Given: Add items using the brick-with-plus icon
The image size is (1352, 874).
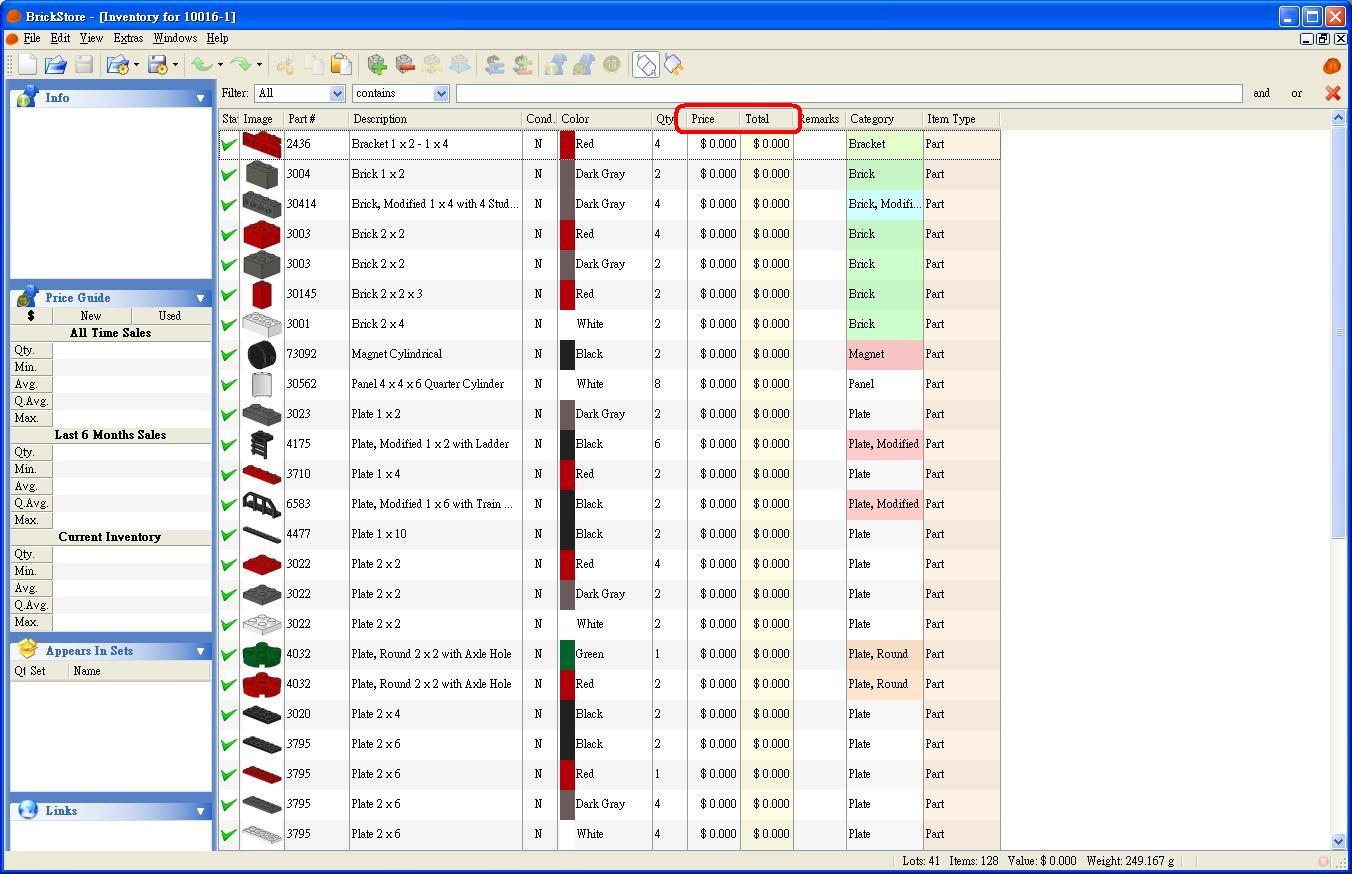Looking at the screenshot, I should 377,65.
